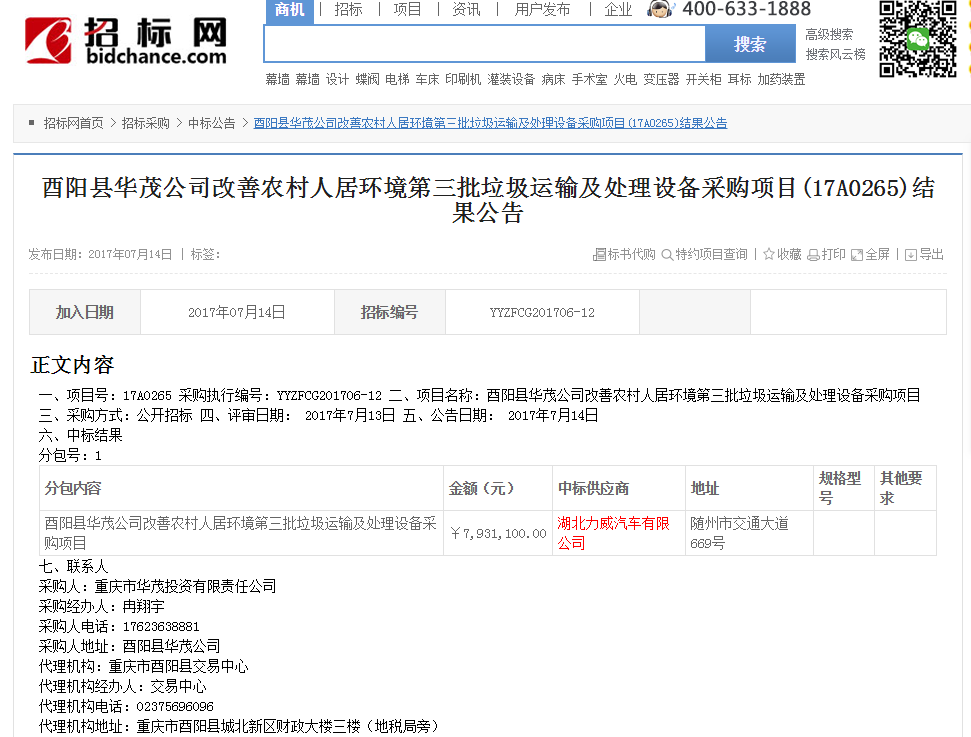Select the 项目 search tab
Screen dimensions: 971x737
pos(407,9)
